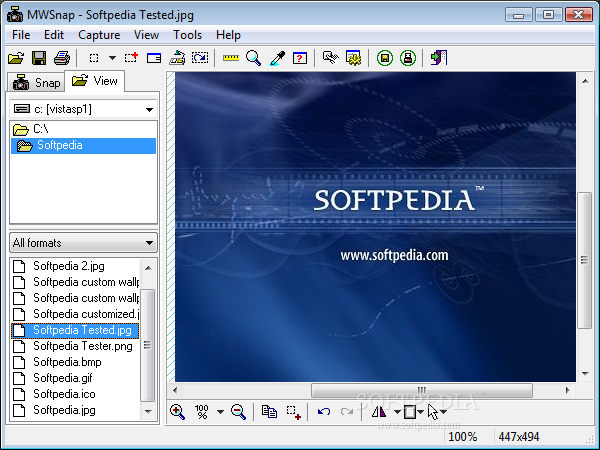Select file Softpedia Tested.jpg

click(x=75, y=330)
